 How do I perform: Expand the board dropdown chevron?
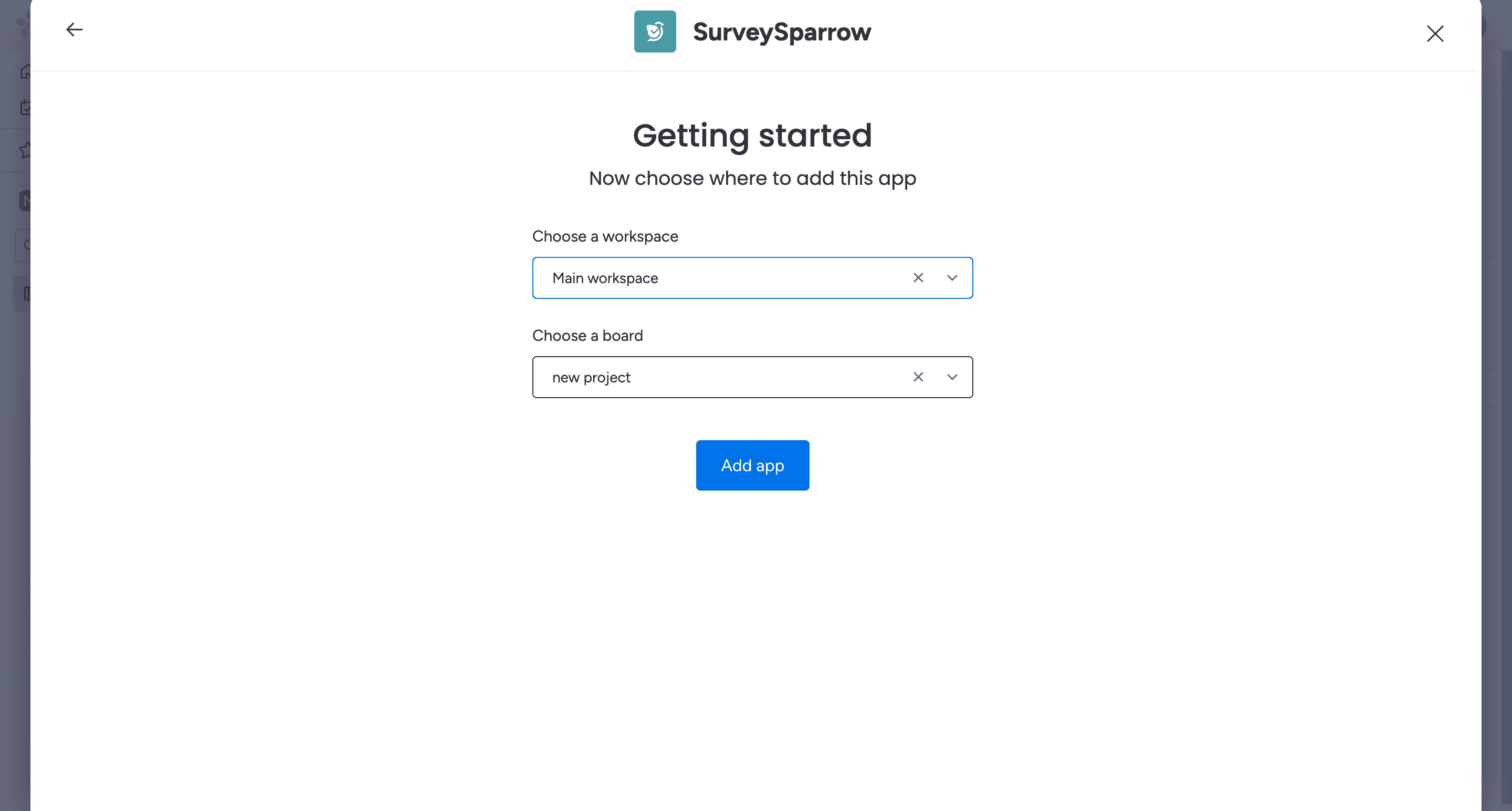point(952,377)
